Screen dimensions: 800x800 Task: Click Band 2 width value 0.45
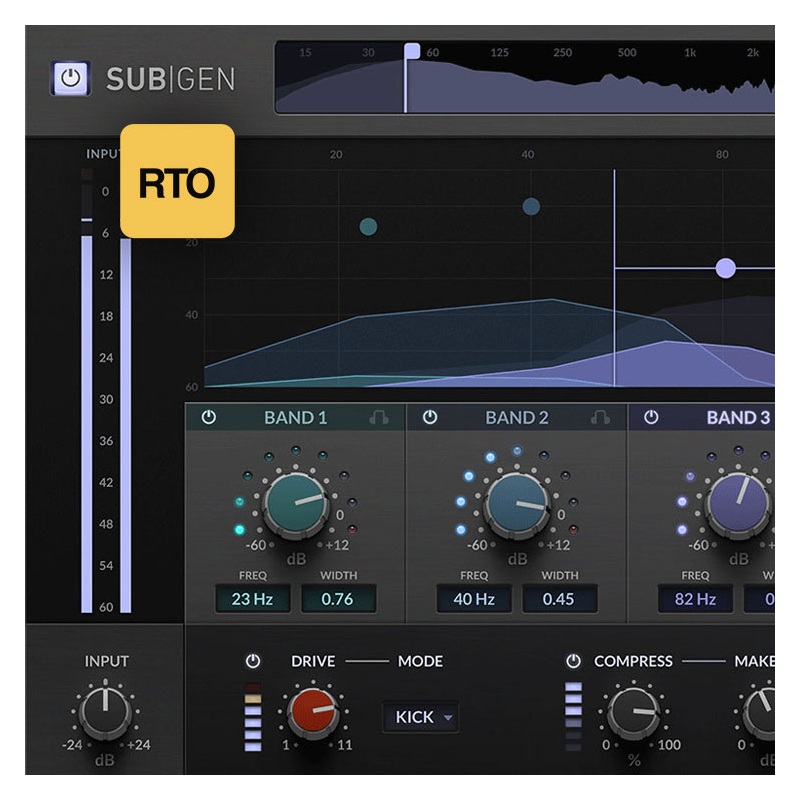pos(560,600)
